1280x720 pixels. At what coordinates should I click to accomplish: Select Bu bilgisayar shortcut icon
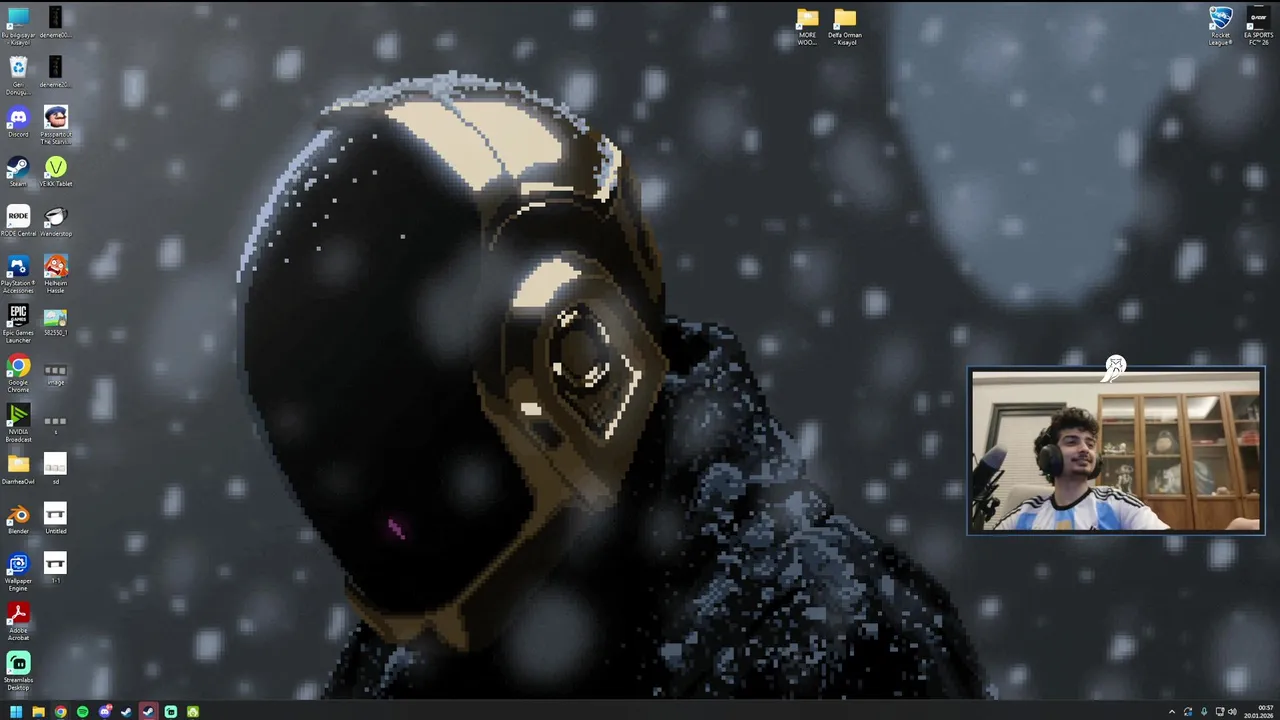tap(18, 25)
